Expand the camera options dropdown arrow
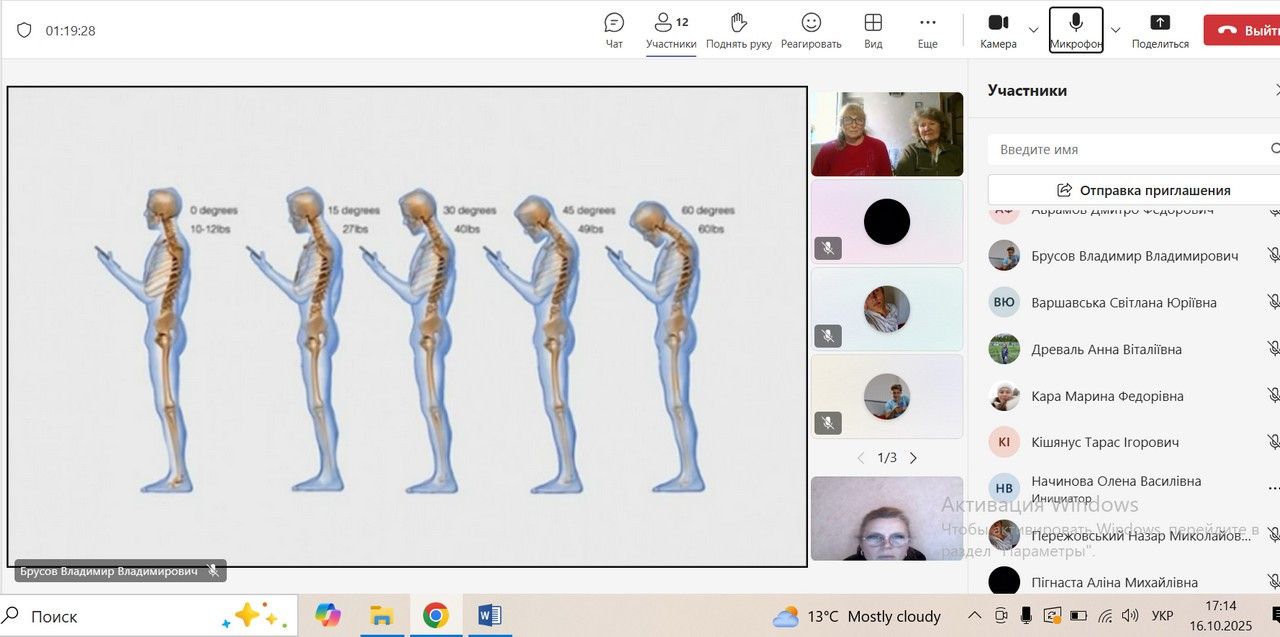Image resolution: width=1280 pixels, height=637 pixels. click(x=1034, y=30)
